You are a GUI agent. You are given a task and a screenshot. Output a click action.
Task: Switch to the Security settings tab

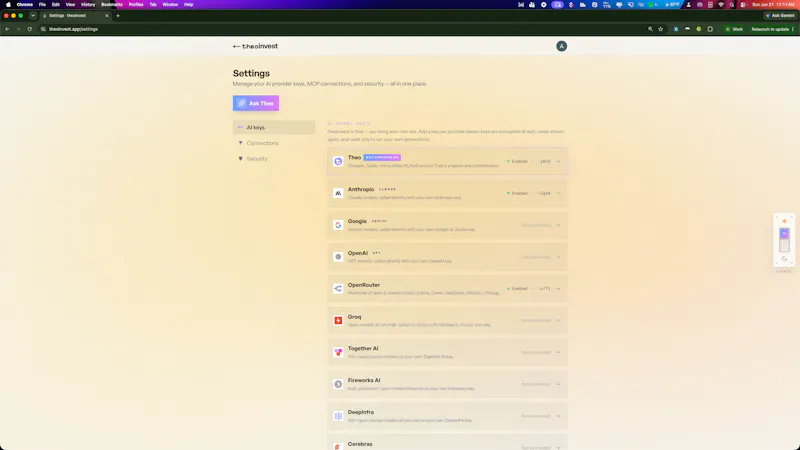pyautogui.click(x=273, y=159)
